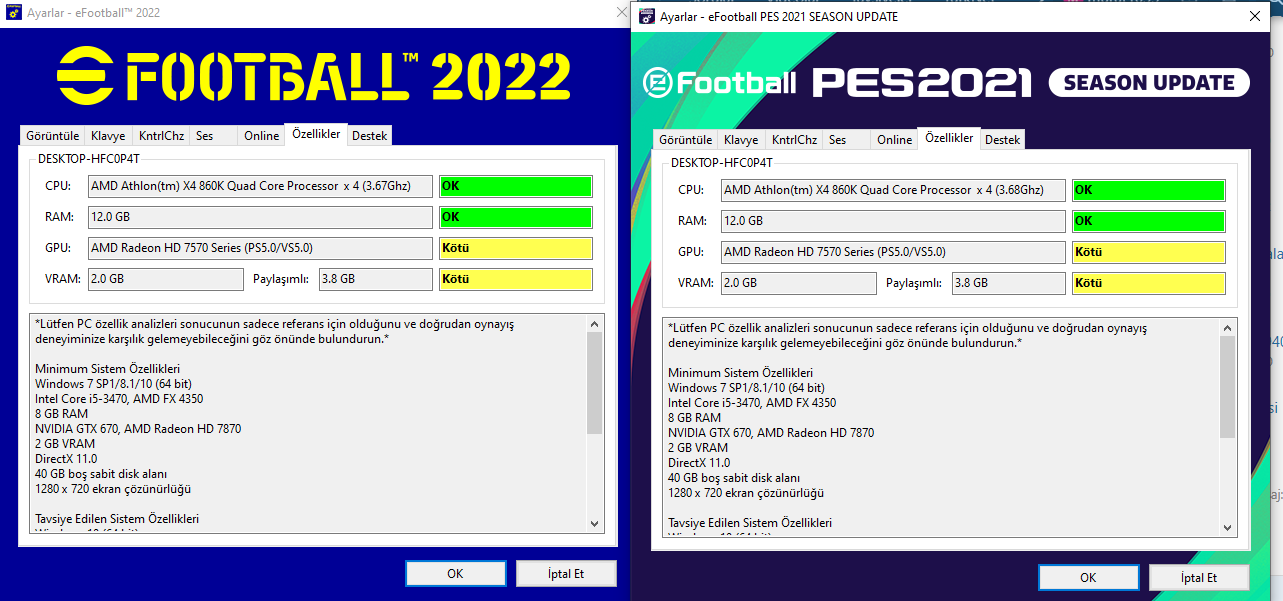Click scroll down arrow in eFootball 2022 text box
1283x601 pixels.
click(x=595, y=523)
